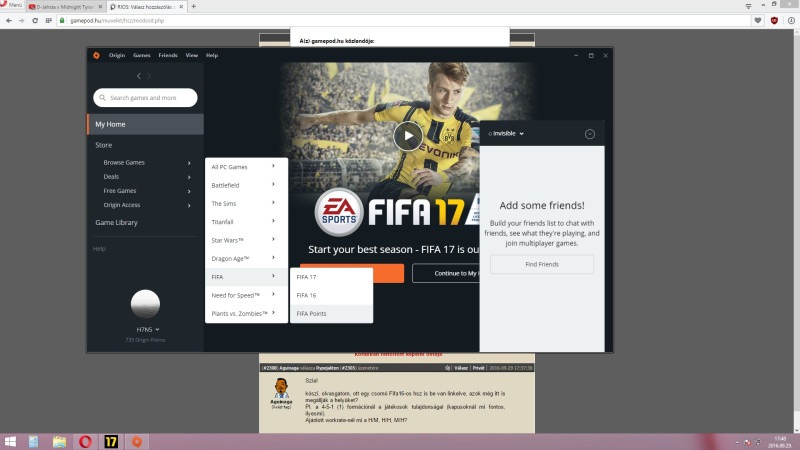Open File Explorer folder taskbar icon
This screenshot has height=450, width=800.
pyautogui.click(x=59, y=441)
